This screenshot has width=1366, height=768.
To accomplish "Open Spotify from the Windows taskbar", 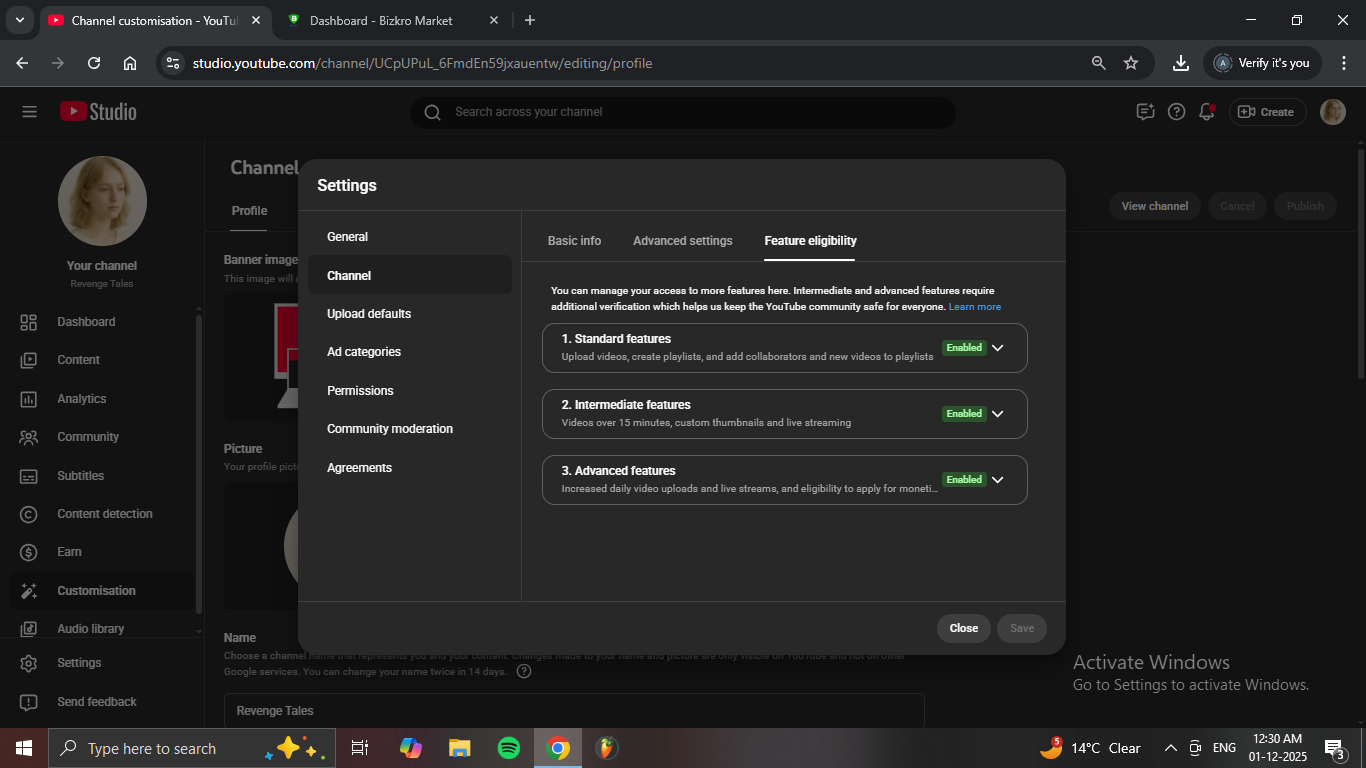I will point(508,748).
